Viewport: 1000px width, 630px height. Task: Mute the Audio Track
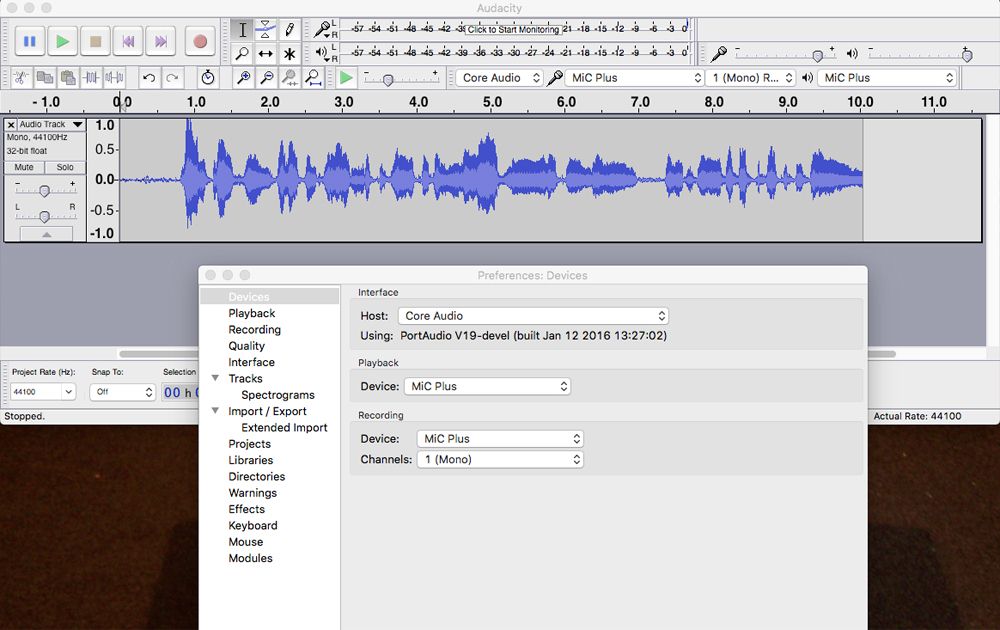pos(24,167)
